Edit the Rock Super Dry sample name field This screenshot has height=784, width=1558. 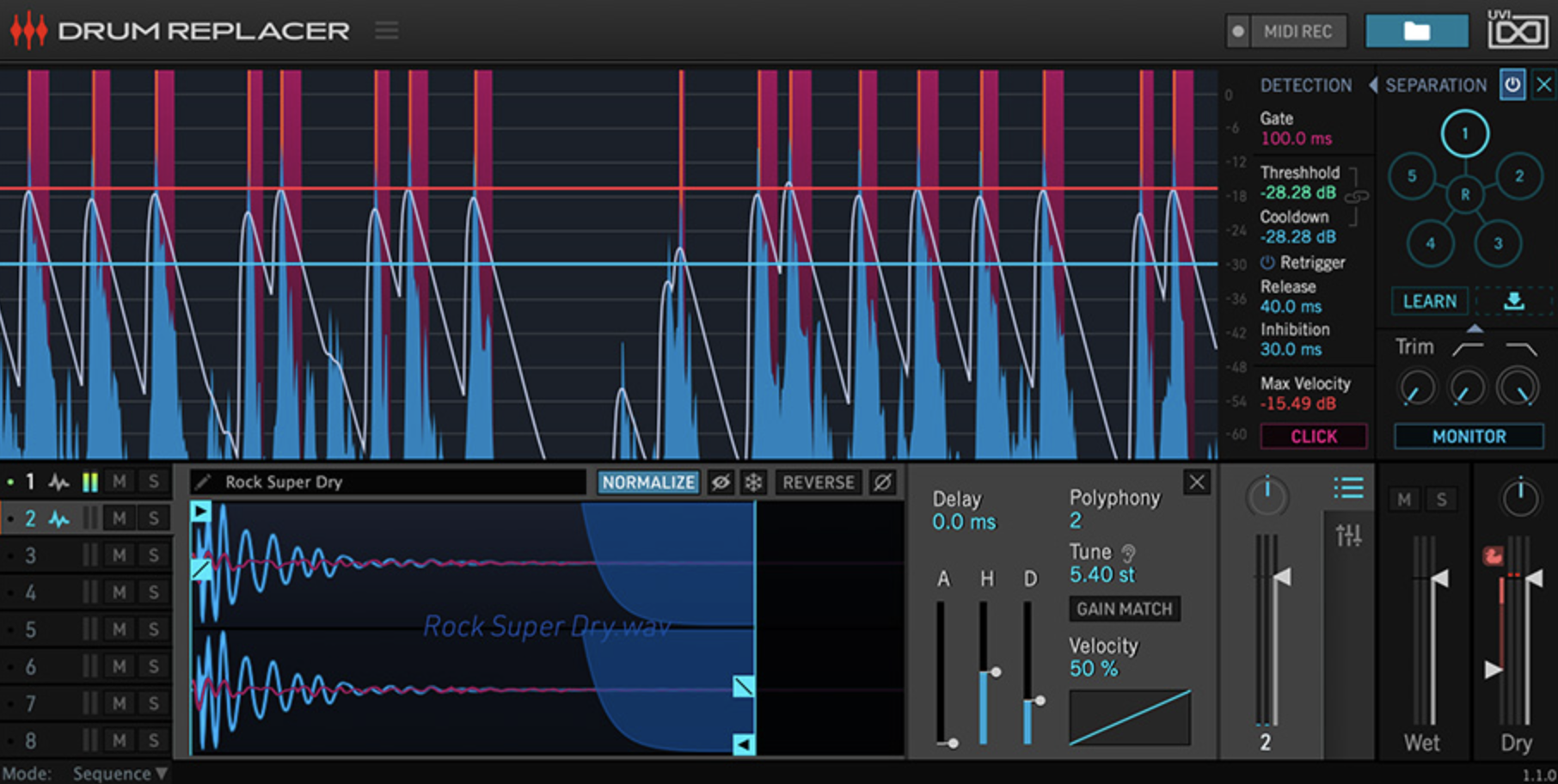(x=388, y=482)
